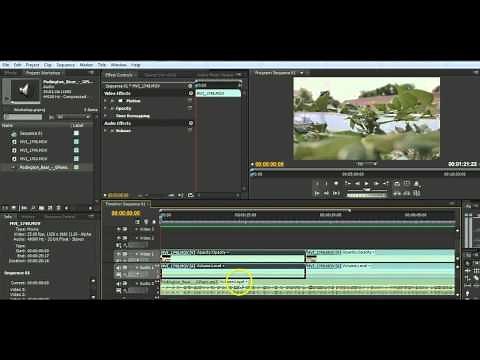
Task: Click the Program monitor shuttle slider
Action: [367, 190]
